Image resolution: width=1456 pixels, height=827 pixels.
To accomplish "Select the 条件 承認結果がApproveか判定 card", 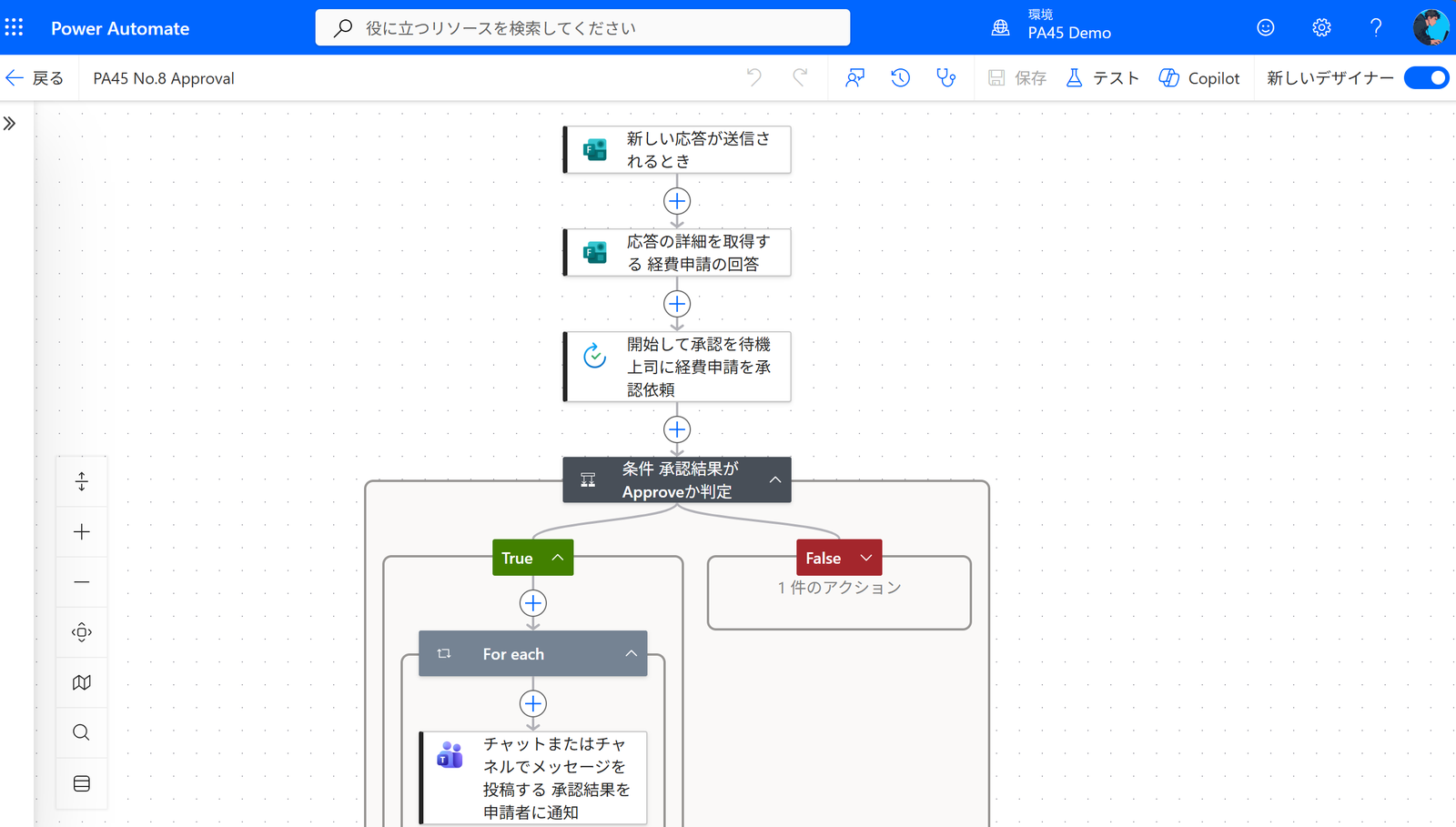I will pyautogui.click(x=677, y=479).
